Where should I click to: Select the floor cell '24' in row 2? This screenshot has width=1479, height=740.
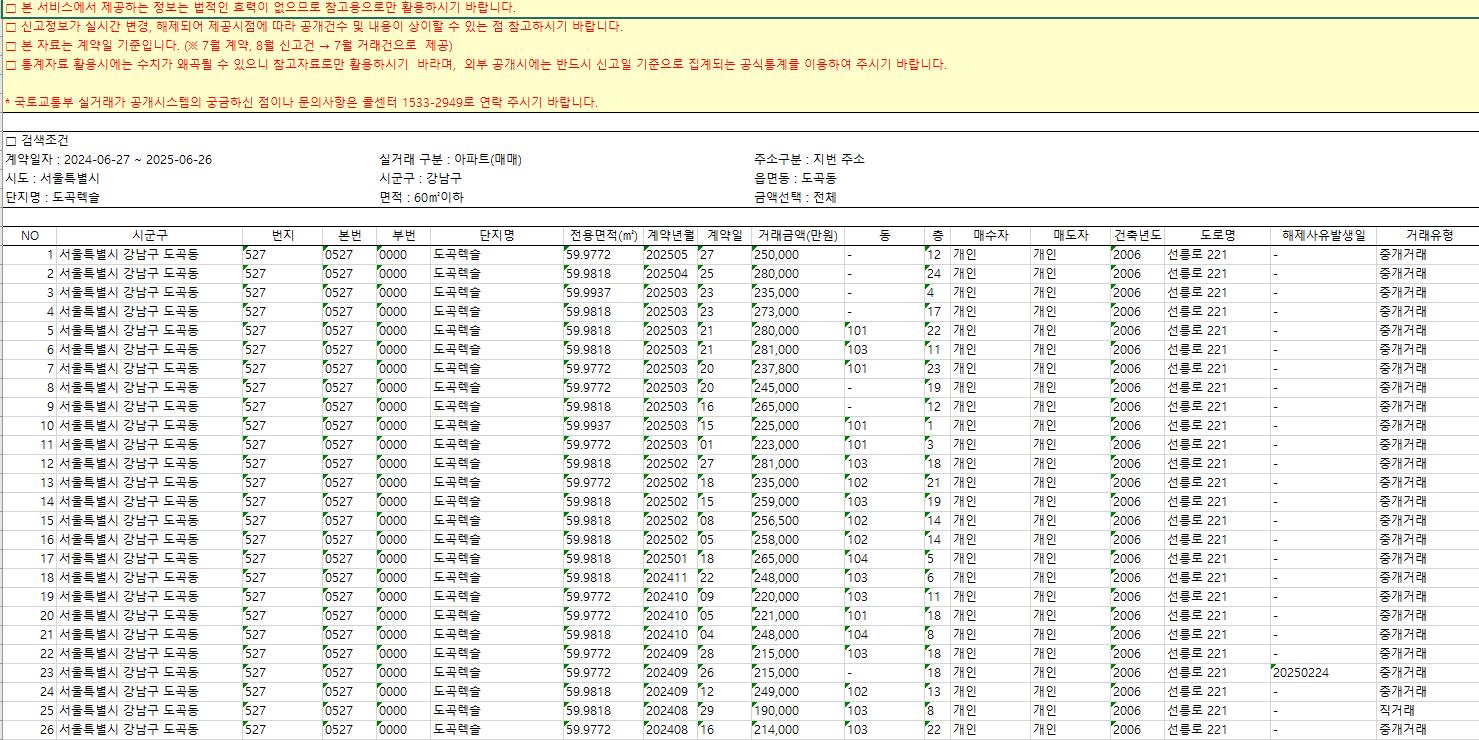click(x=937, y=274)
